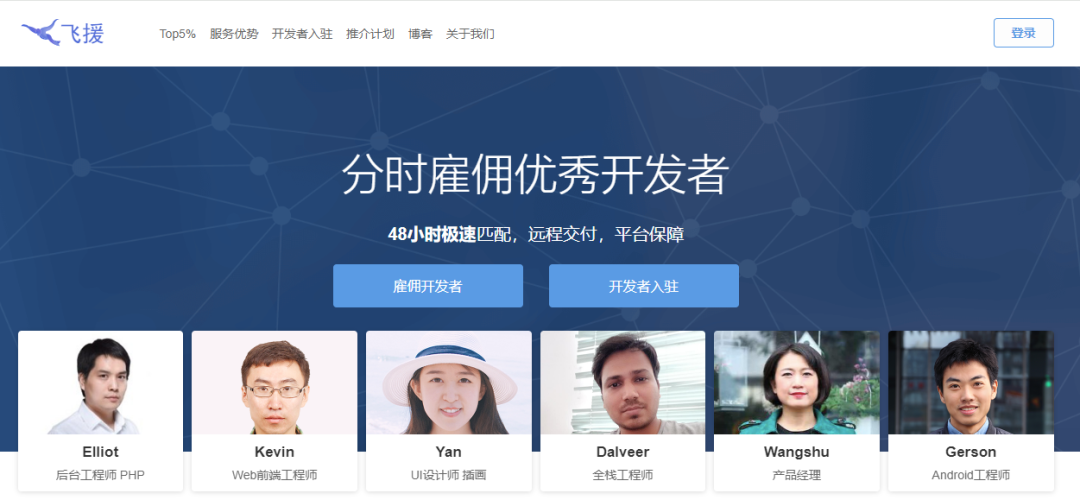Select Kevin's profile picture
1080x500 pixels.
275,382
